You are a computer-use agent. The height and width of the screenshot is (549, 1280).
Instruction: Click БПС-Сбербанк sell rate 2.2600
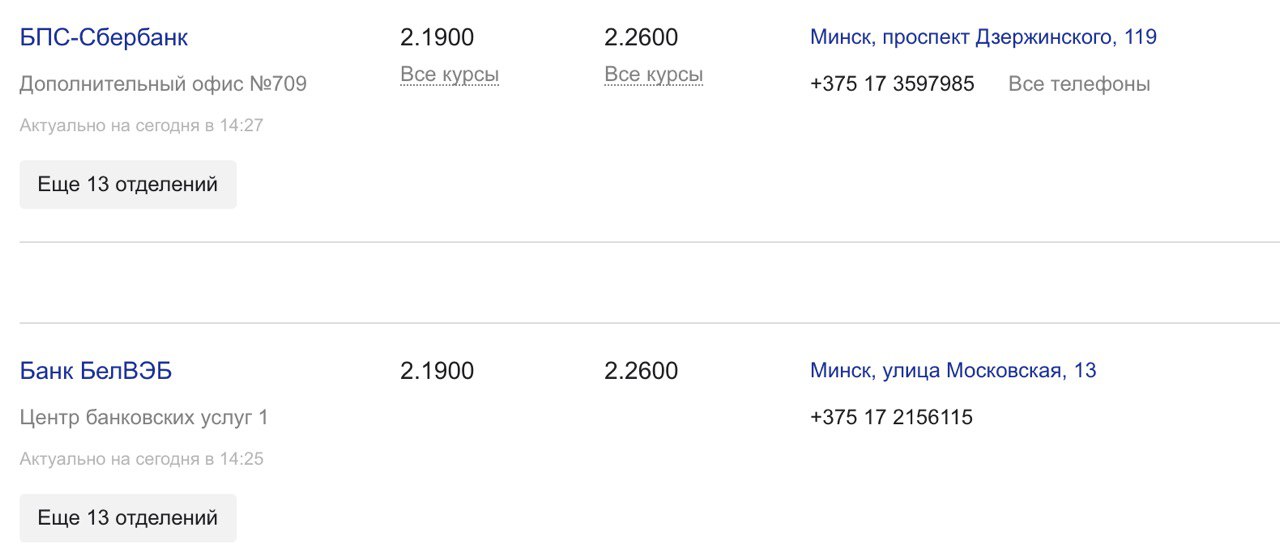tap(641, 38)
